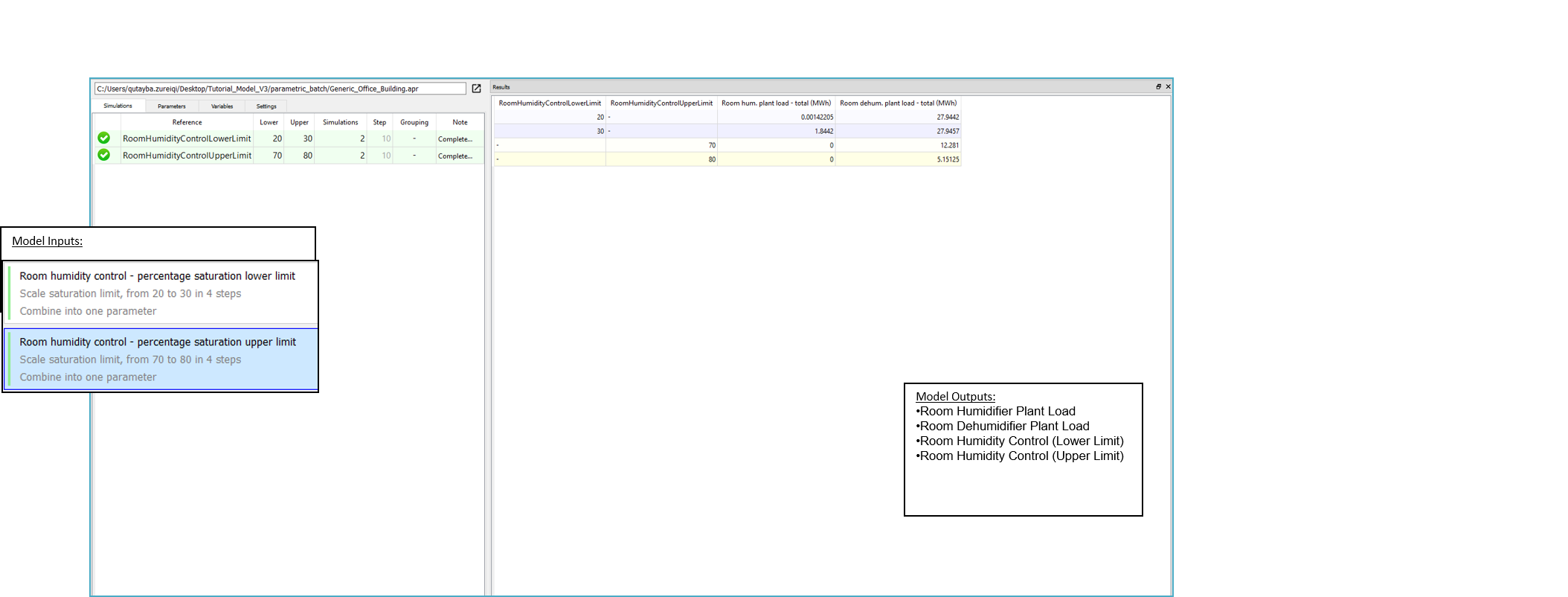Sort by Room dehum. plant load column
This screenshot has width=1568, height=597.
tap(898, 103)
